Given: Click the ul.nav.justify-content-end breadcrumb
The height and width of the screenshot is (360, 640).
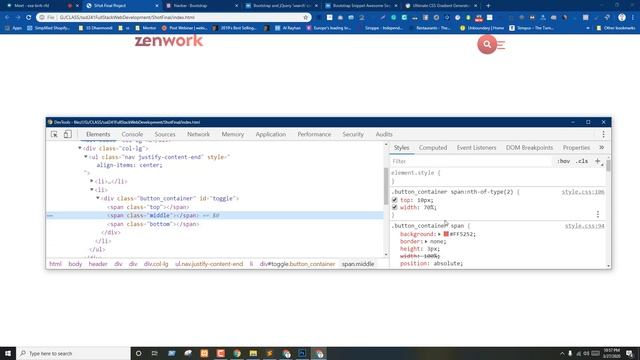Looking at the screenshot, I should click(209, 264).
